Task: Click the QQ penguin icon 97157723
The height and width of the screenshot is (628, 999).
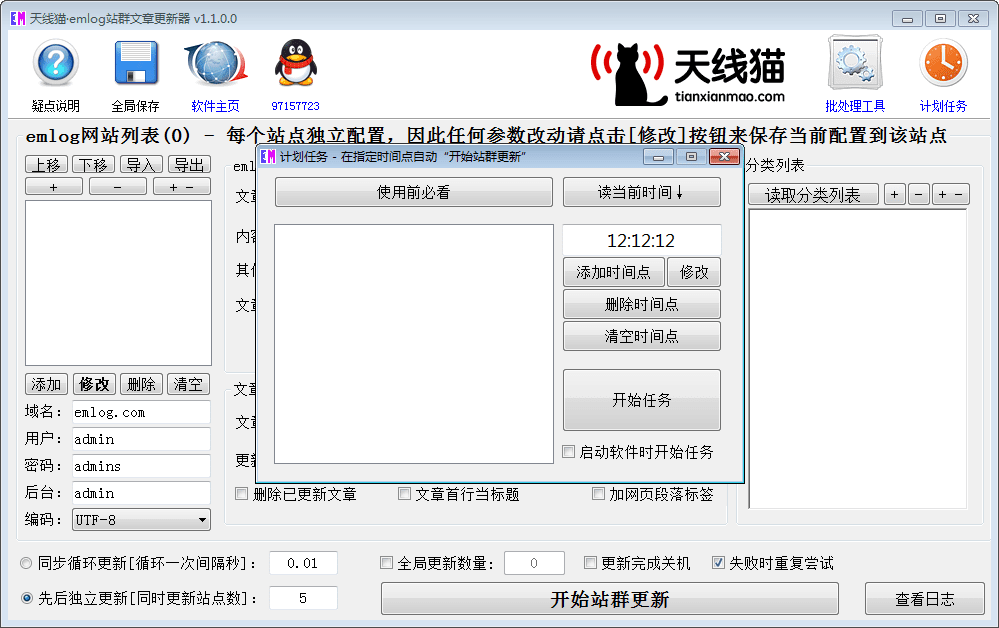Action: pyautogui.click(x=296, y=62)
